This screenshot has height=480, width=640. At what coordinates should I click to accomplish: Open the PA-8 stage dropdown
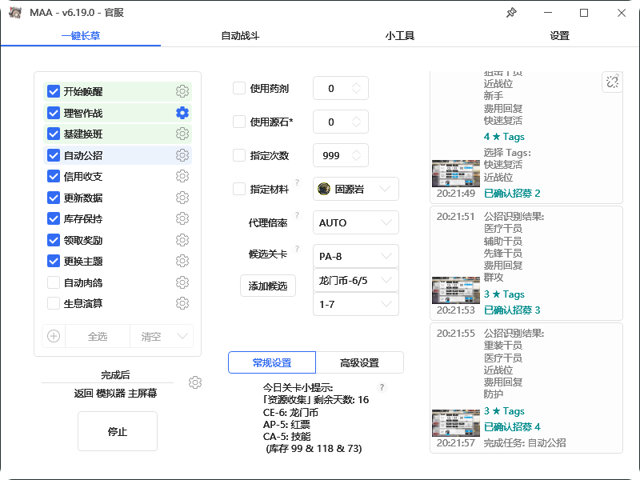click(356, 256)
